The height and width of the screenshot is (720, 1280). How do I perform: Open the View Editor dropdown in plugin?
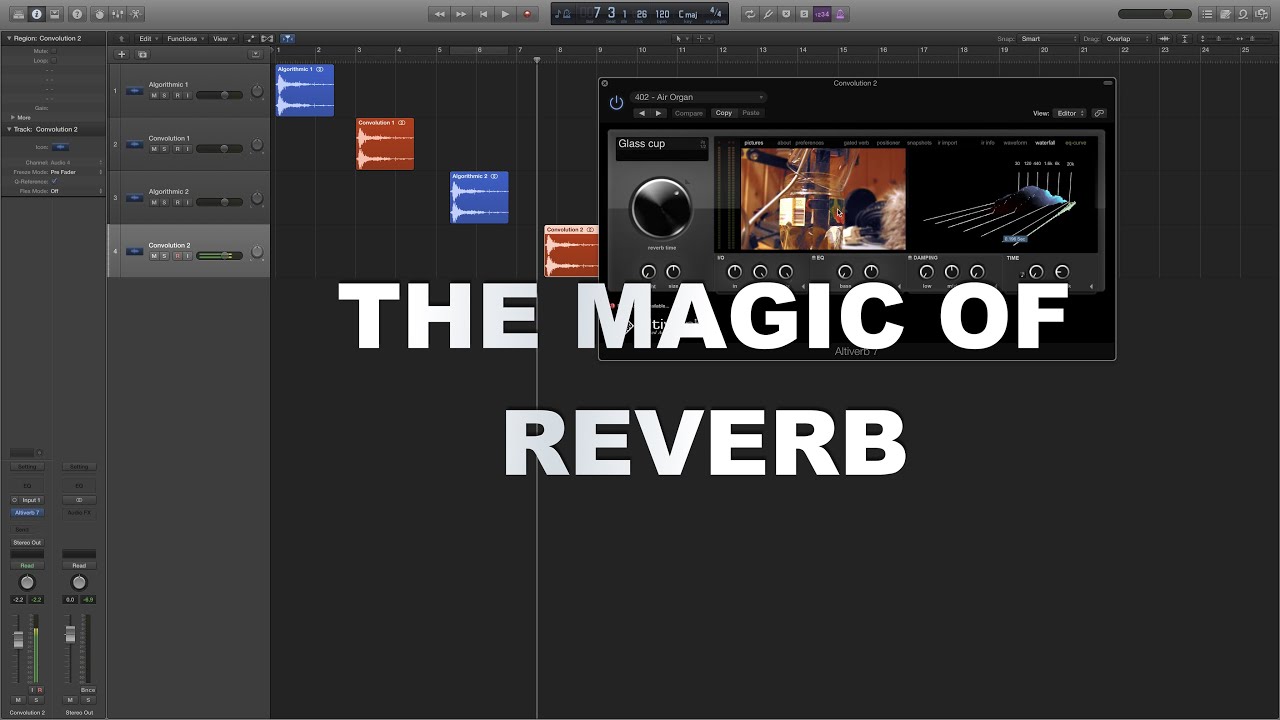1071,113
